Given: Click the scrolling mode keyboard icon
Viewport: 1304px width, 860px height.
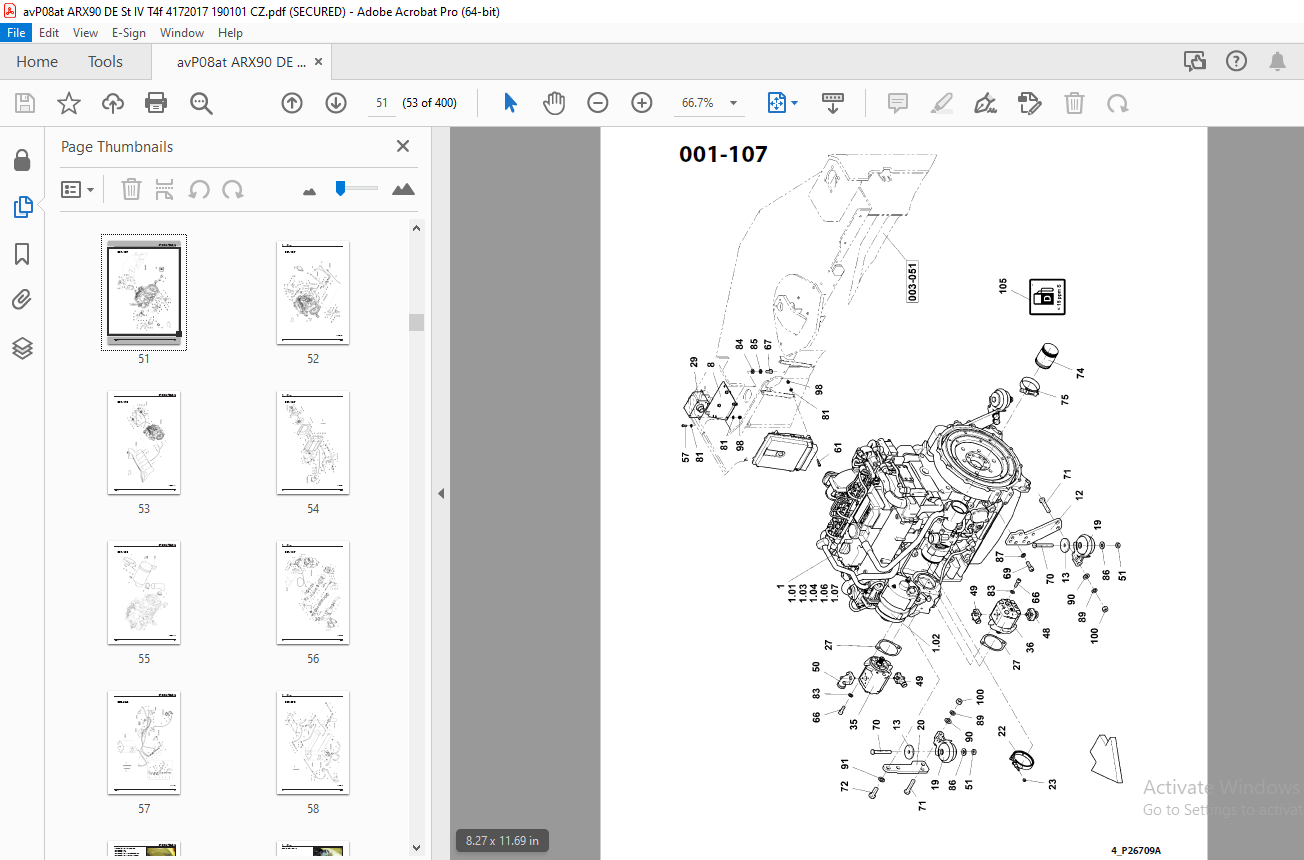Looking at the screenshot, I should click(x=833, y=103).
